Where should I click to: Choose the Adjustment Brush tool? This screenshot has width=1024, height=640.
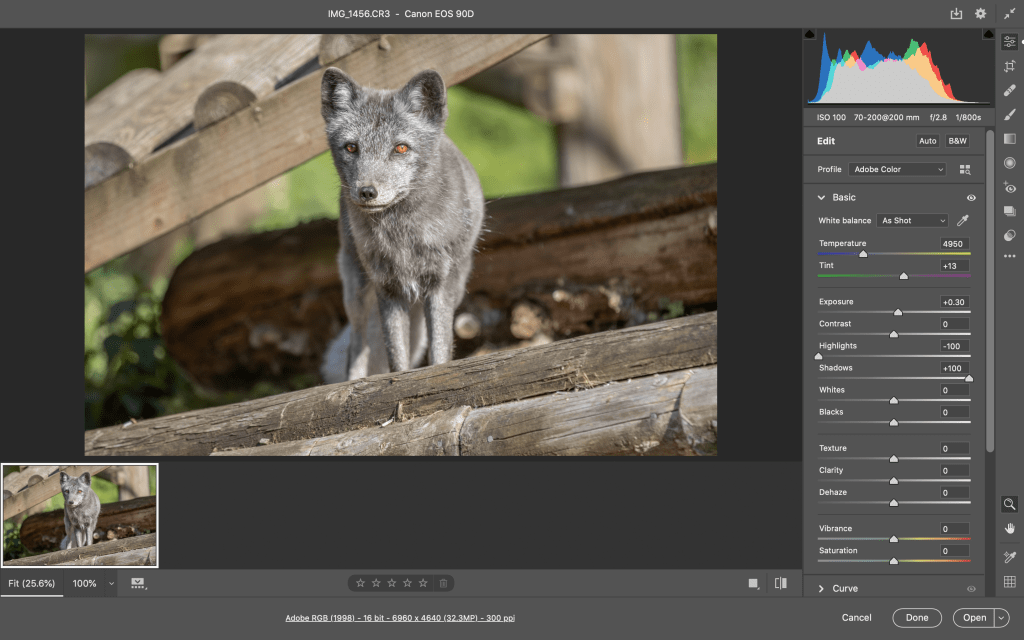[x=1010, y=114]
